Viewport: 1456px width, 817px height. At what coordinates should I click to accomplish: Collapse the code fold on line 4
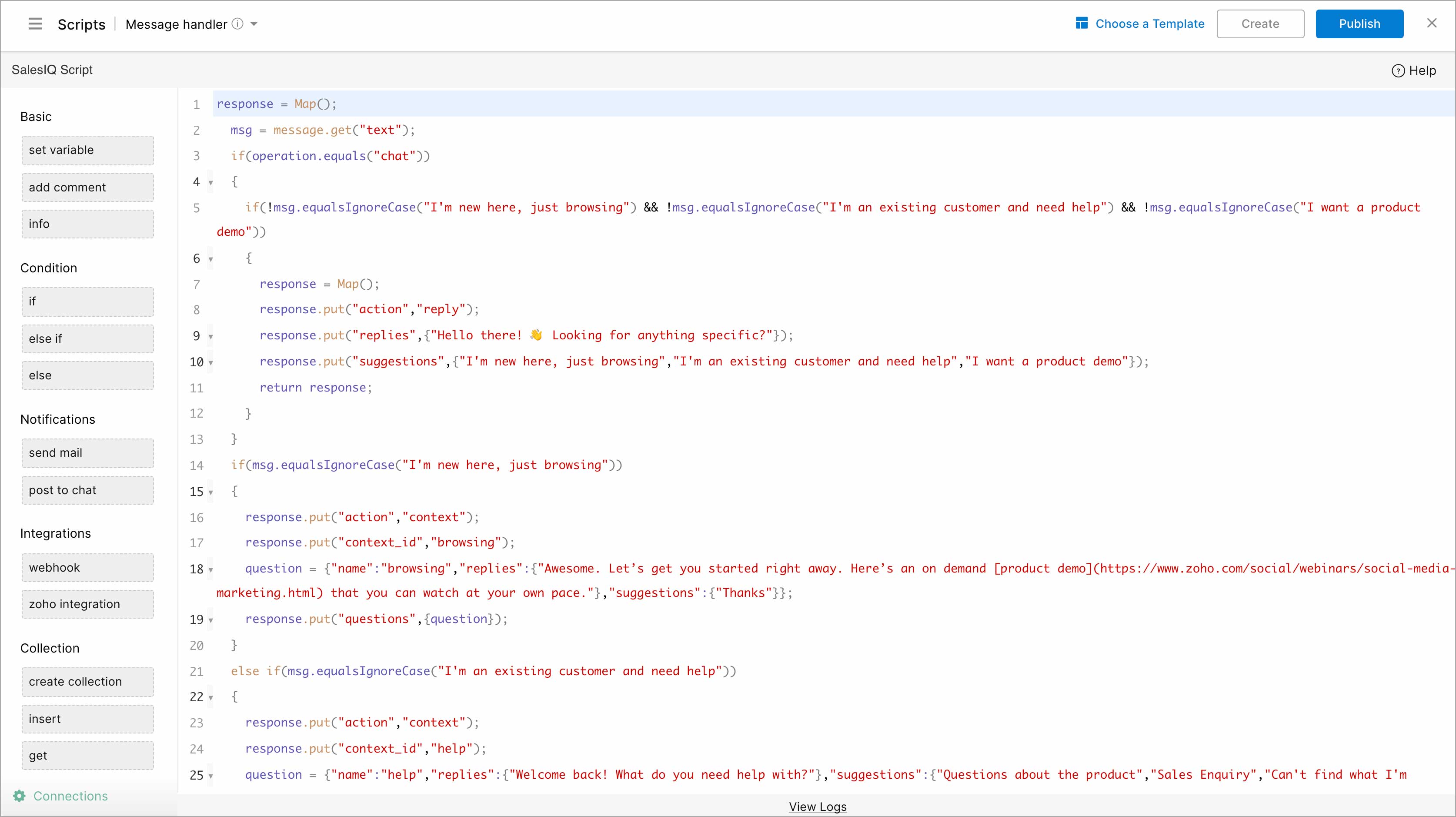210,183
